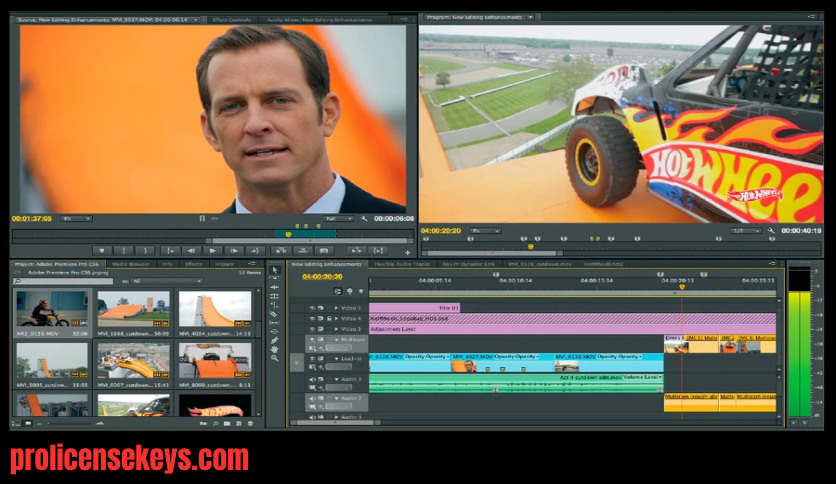This screenshot has height=484, width=836.
Task: Select the Rolling Edit tool
Action: coord(274,296)
